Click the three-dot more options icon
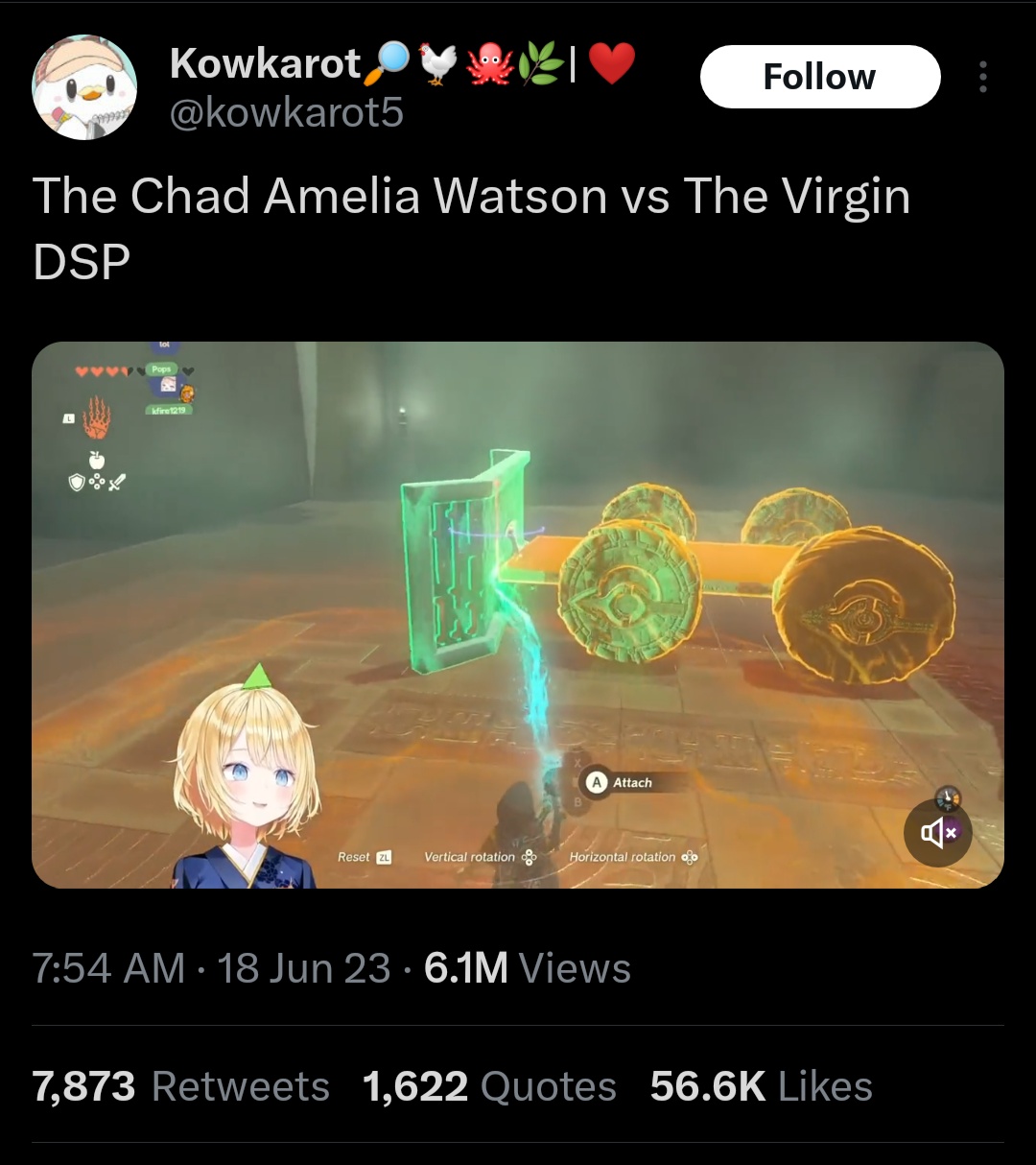Screen dimensions: 1036x1165 [x=982, y=77]
